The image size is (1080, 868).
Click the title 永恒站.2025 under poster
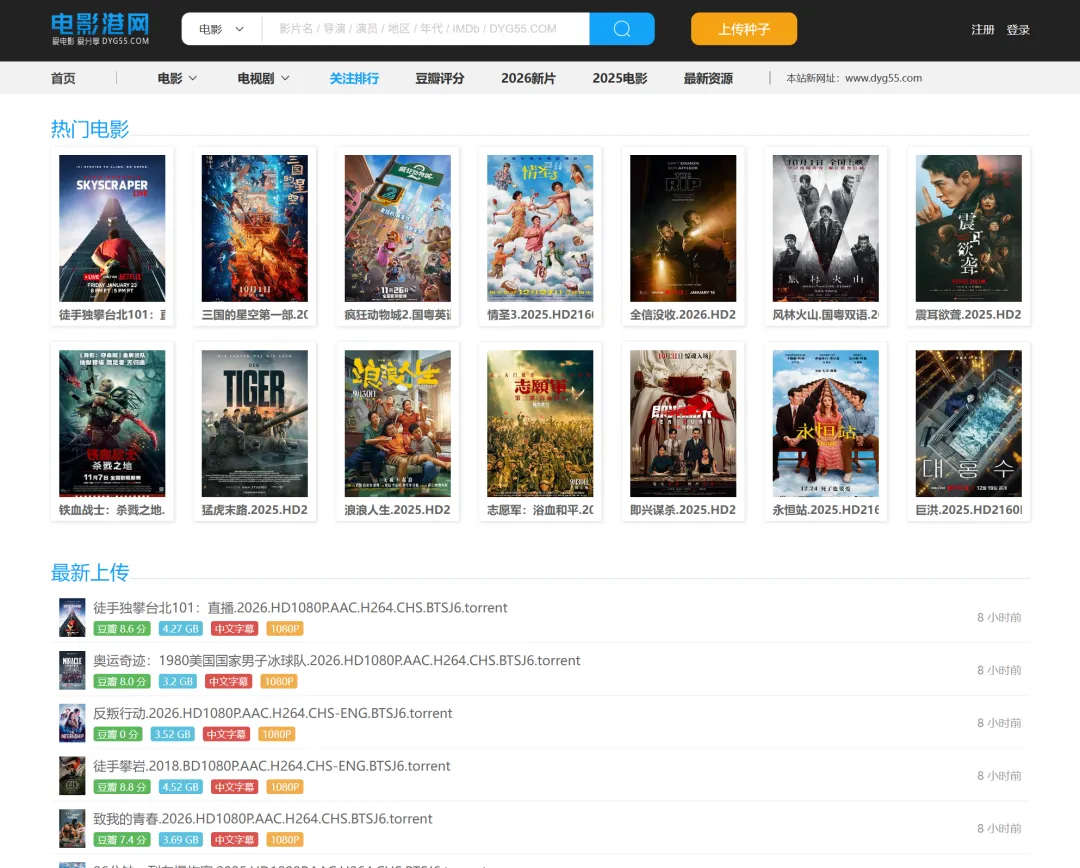[x=826, y=510]
